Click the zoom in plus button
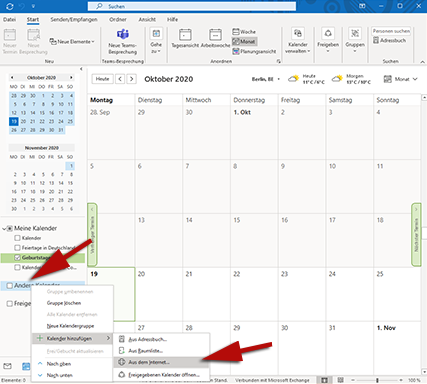The width and height of the screenshot is (427, 384). tap(401, 380)
